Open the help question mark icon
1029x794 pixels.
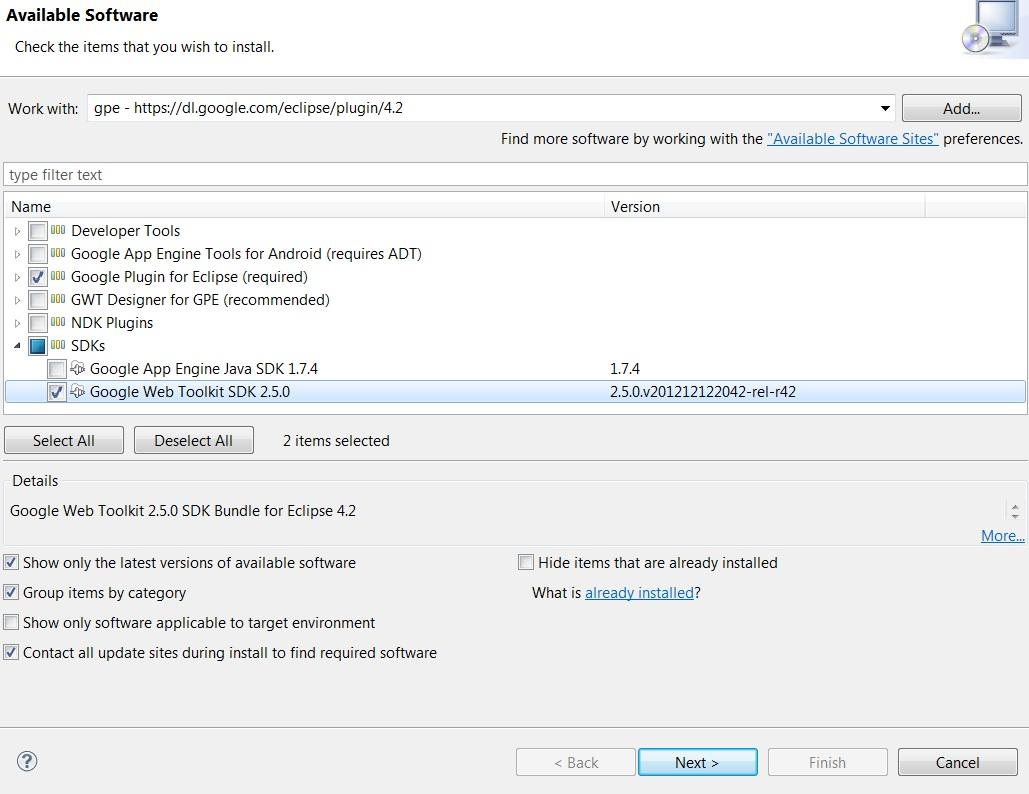(x=27, y=761)
